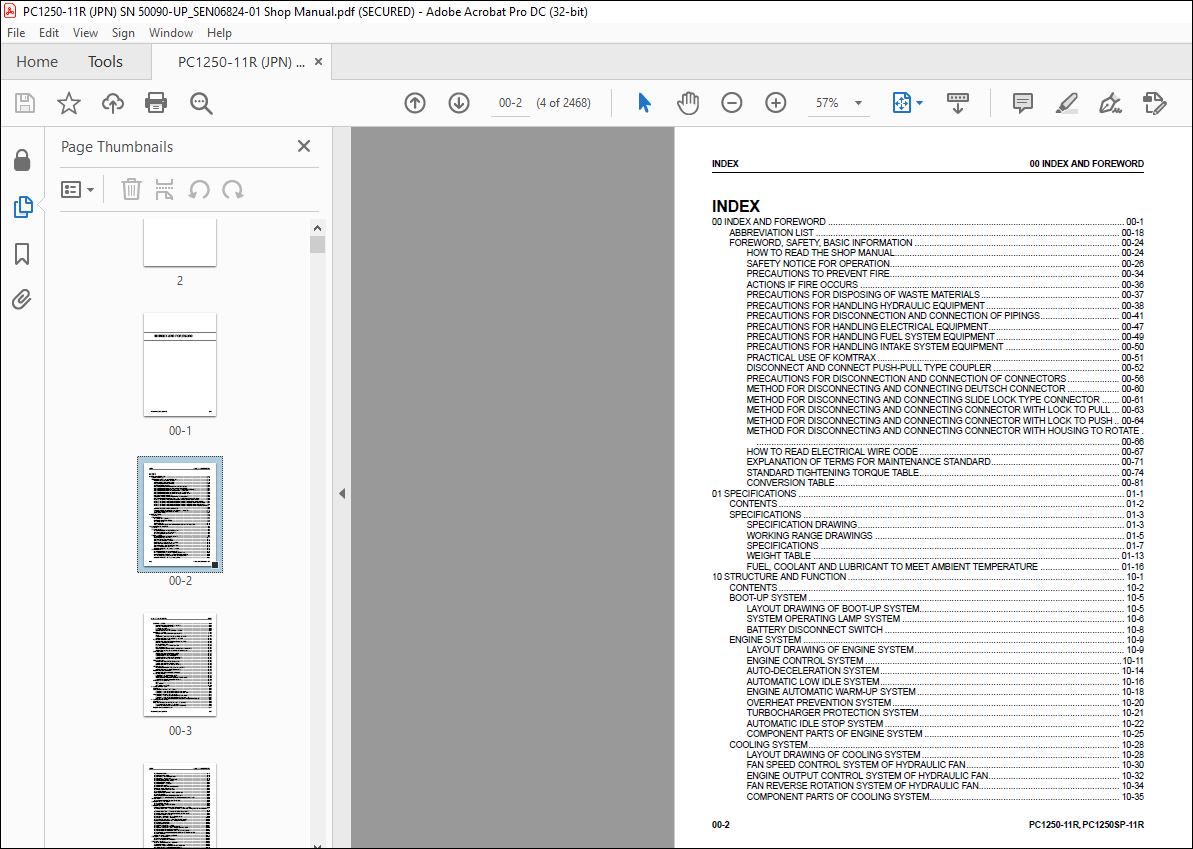Open the read mode keyboard icon
The image size is (1193, 849).
pyautogui.click(x=958, y=103)
